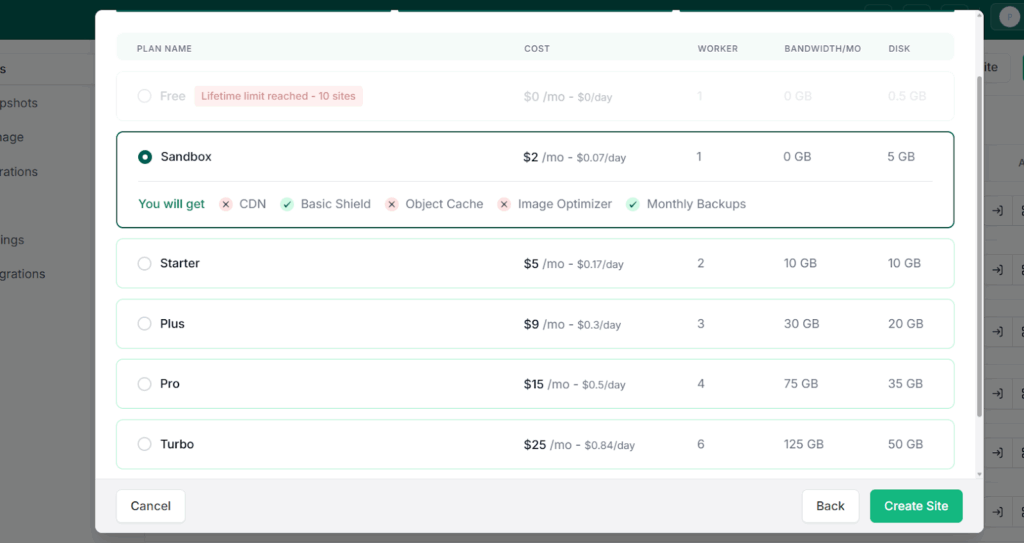This screenshot has height=543, width=1024.
Task: Click the red X beside Image Optimizer
Action: click(504, 205)
